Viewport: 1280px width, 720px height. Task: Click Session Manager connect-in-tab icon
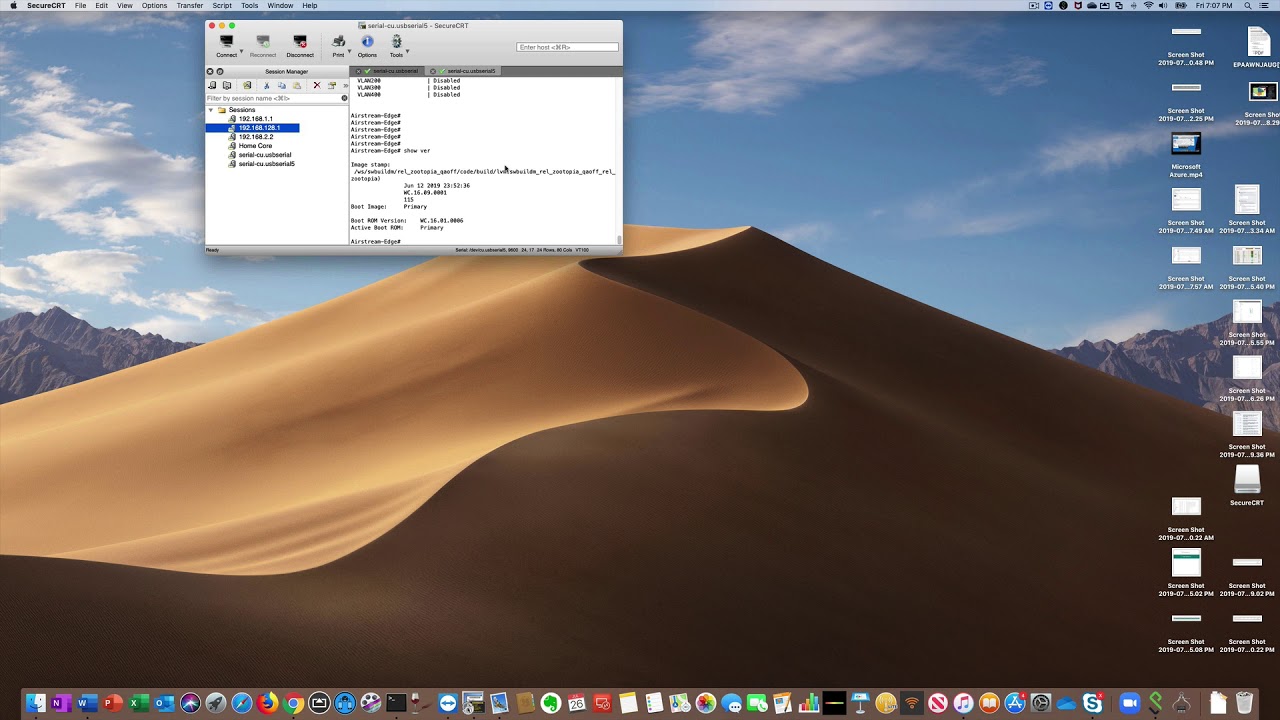pyautogui.click(x=227, y=85)
